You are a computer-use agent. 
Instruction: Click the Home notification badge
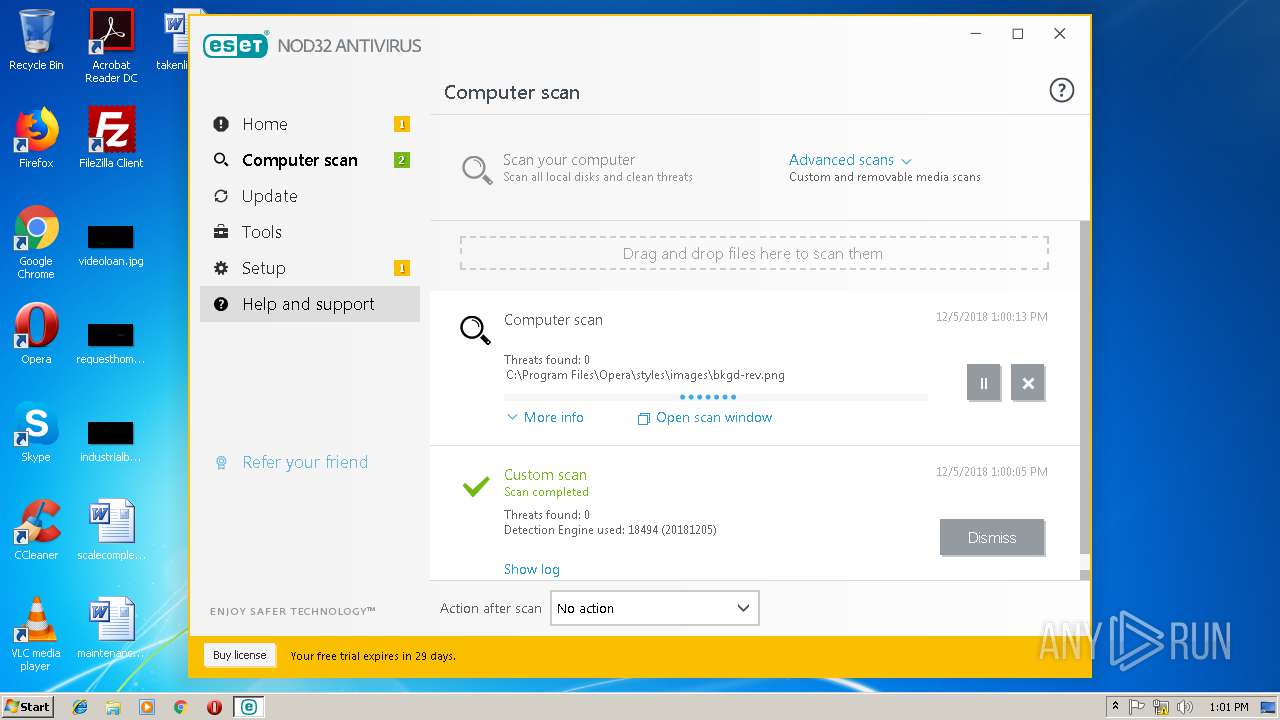coord(402,124)
